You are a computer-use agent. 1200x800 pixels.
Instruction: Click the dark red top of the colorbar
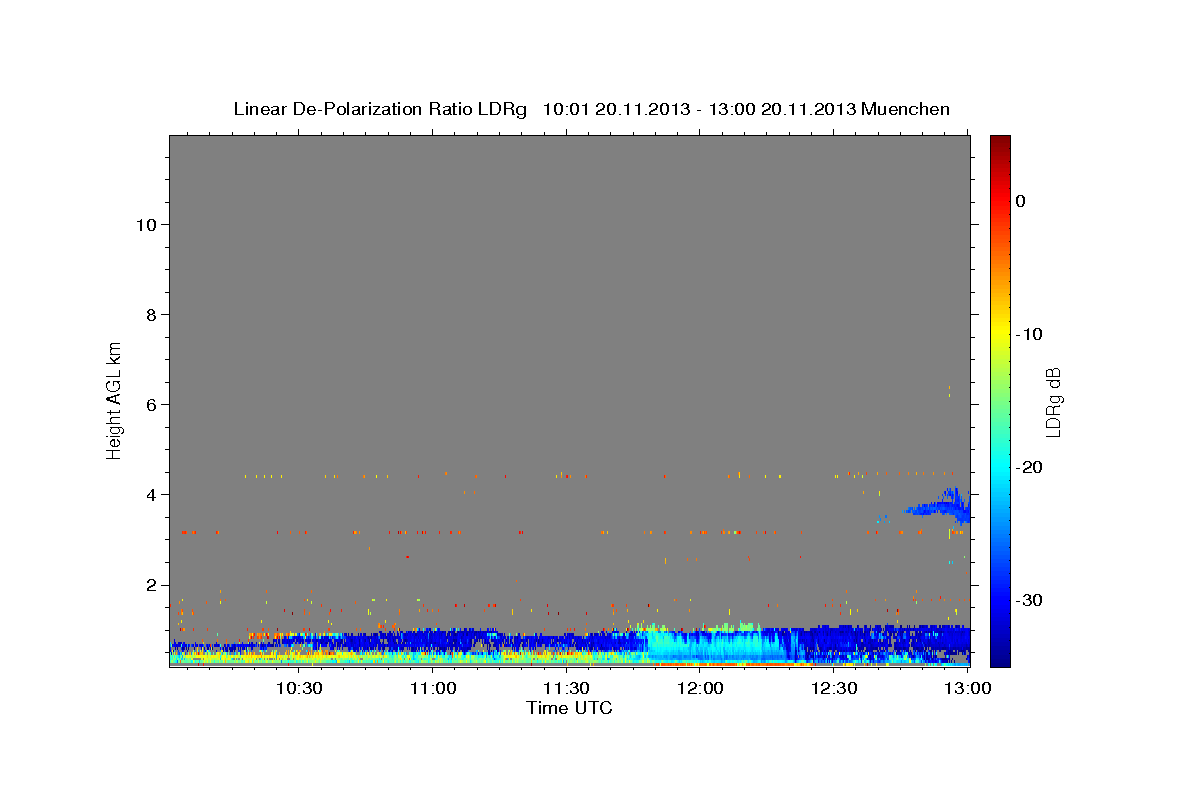(x=1000, y=145)
